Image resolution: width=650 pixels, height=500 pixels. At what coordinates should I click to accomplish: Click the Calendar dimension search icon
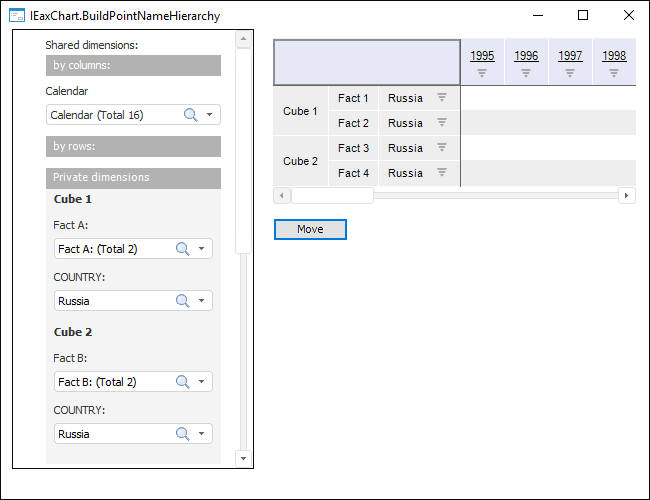(190, 115)
